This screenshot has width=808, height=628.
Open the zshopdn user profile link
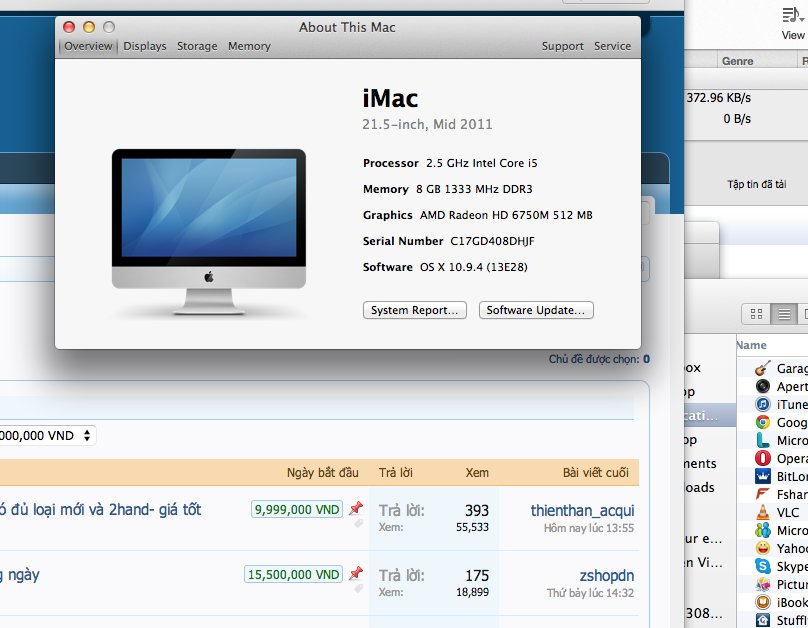coord(607,575)
